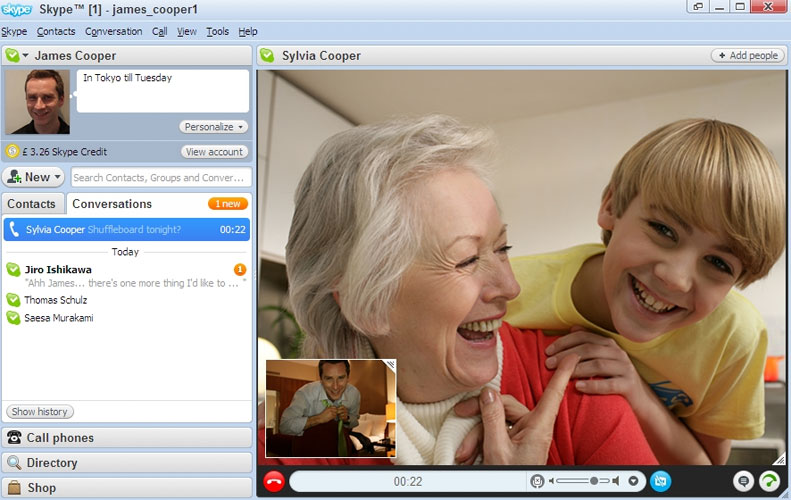The width and height of the screenshot is (791, 500).
Task: Click the Skype logo in title bar
Action: [17, 9]
